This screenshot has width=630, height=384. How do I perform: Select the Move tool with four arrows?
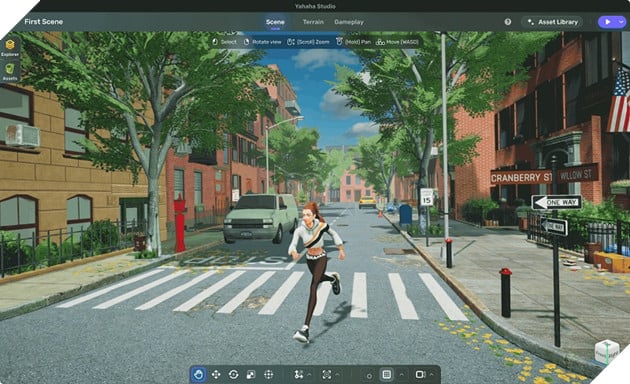216,374
